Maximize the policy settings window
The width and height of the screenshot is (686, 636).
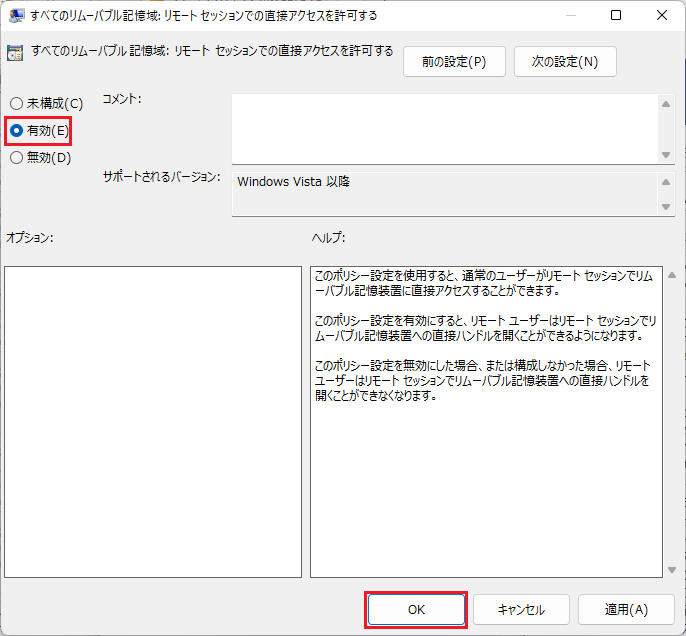[615, 16]
